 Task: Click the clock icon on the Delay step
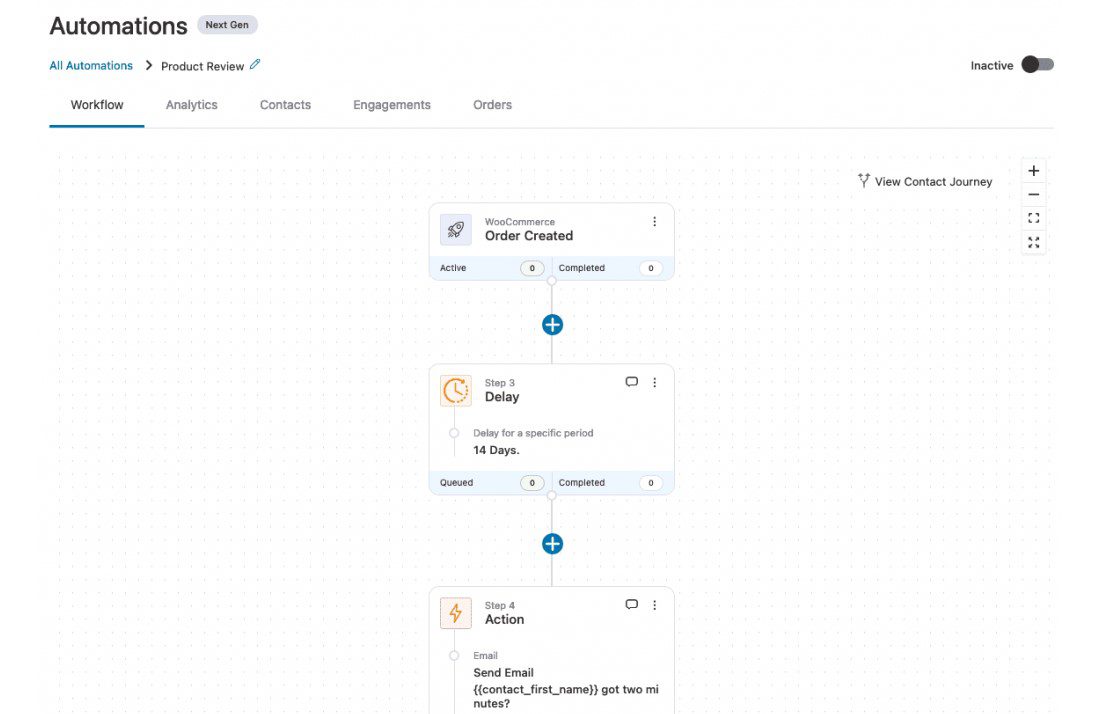click(x=456, y=390)
